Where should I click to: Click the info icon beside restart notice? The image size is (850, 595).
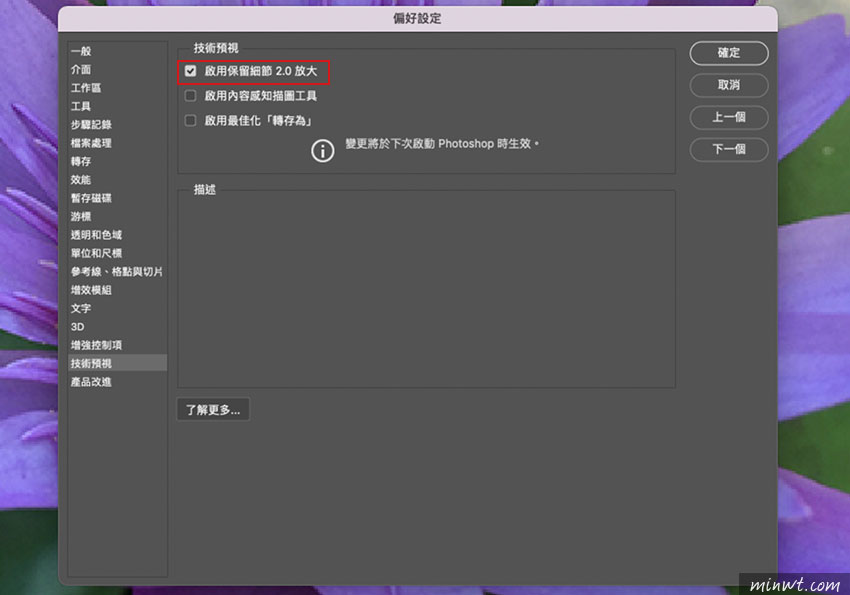tap(323, 151)
